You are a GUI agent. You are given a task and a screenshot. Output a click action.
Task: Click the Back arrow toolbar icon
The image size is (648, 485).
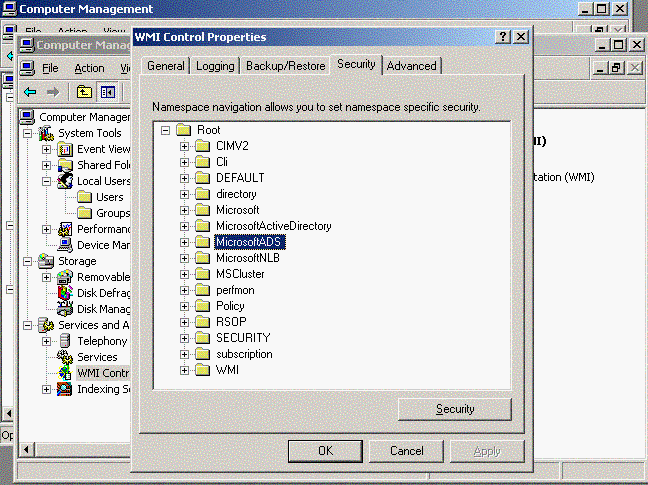30,92
